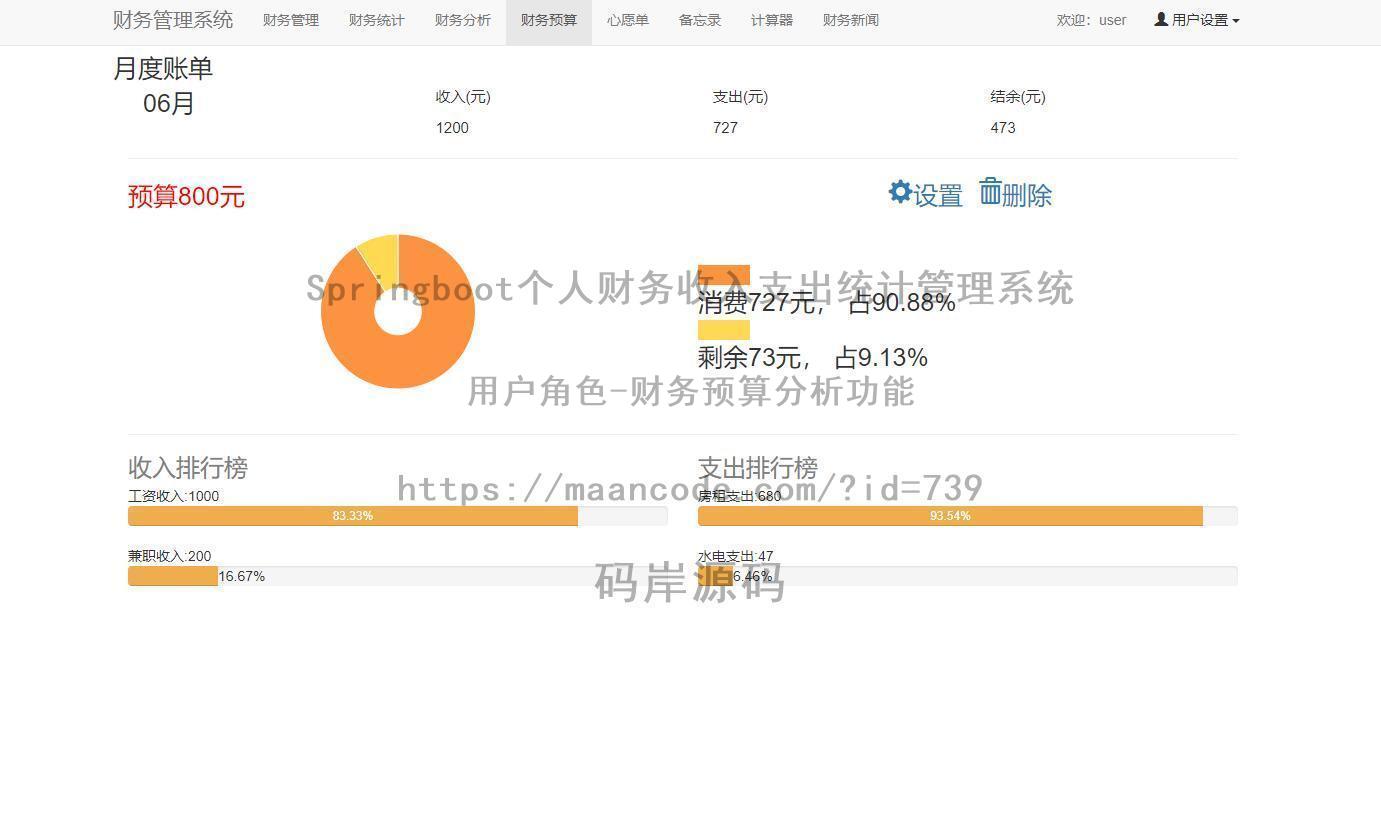Click the 支出(元) column label
The image size is (1381, 830).
740,97
